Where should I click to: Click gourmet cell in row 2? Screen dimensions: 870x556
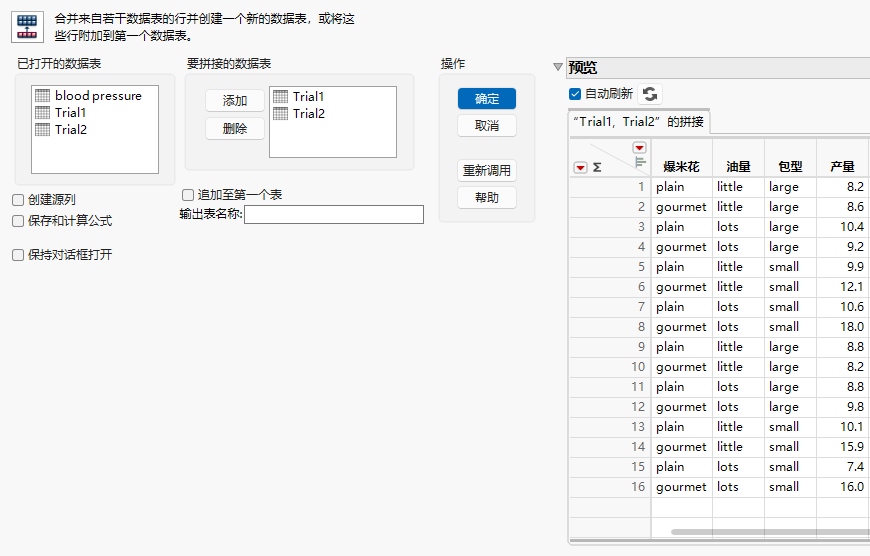click(681, 207)
